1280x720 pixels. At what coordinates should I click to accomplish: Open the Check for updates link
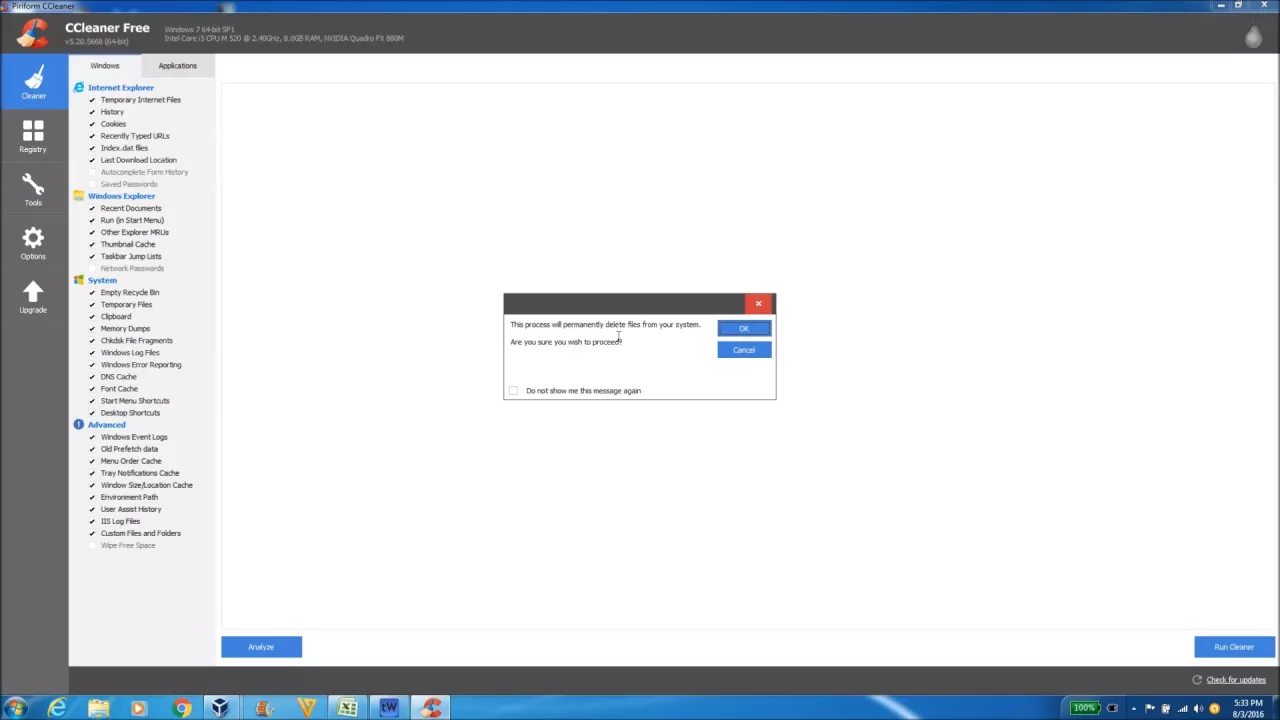coord(1236,680)
